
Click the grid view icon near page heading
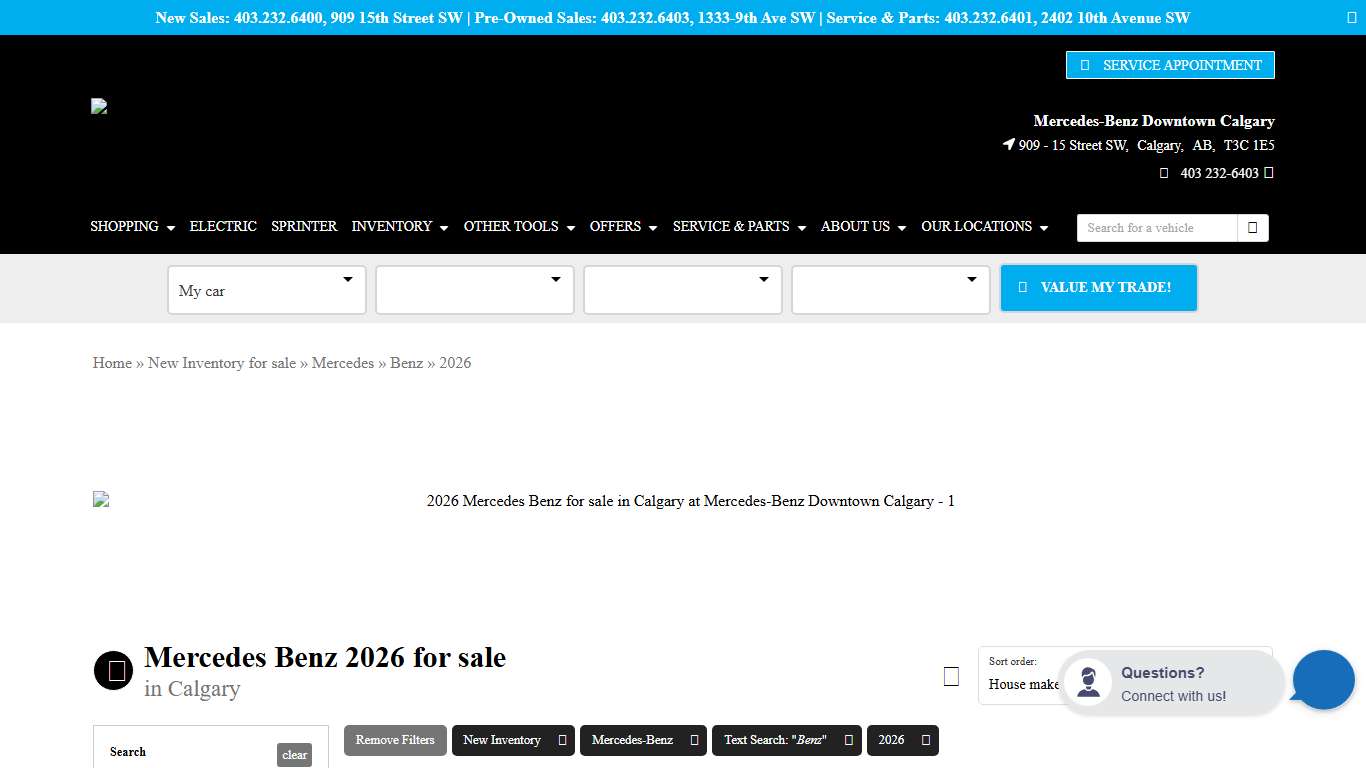[113, 670]
